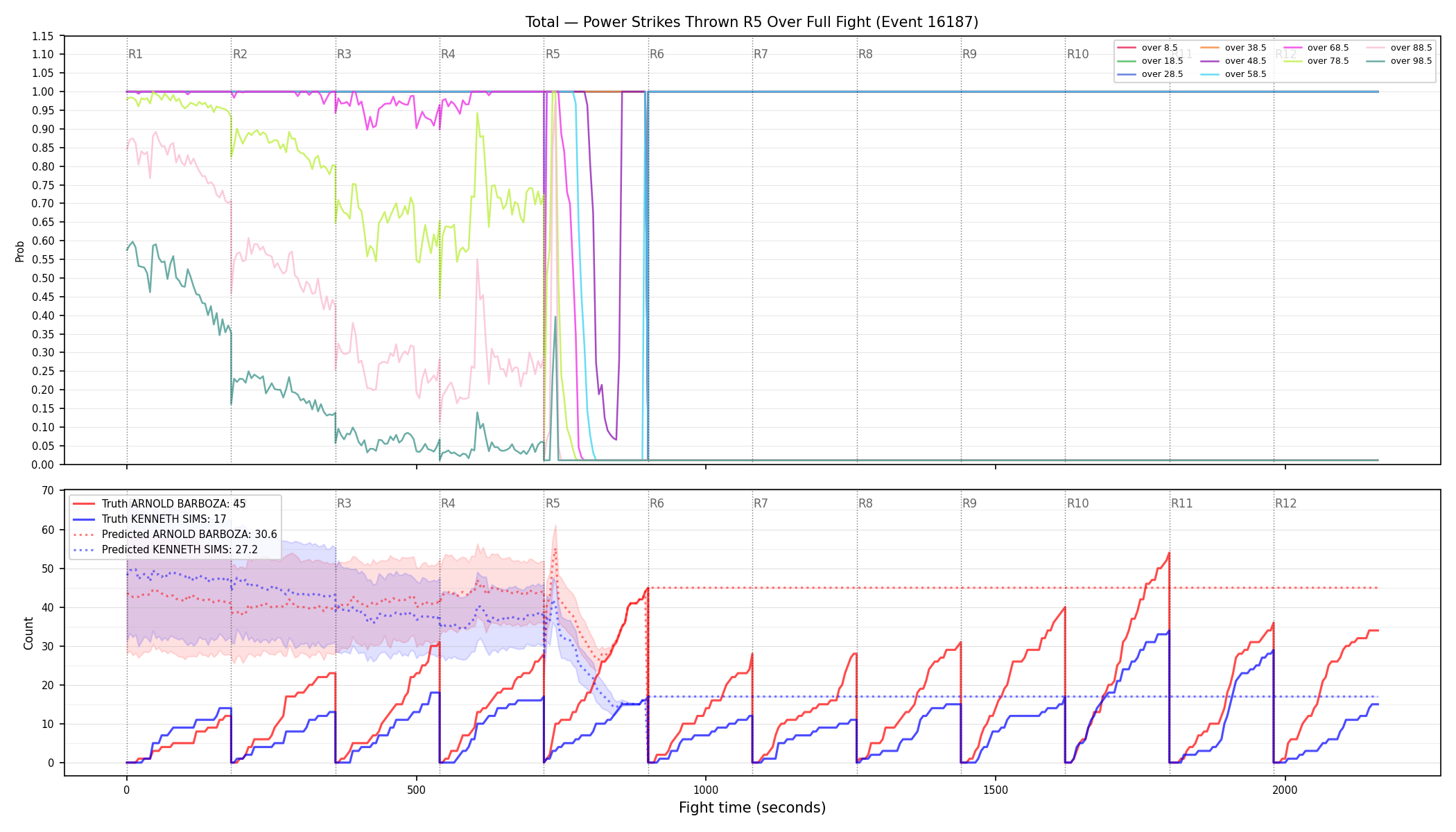Select the 'over 28.5' legend entry
This screenshot has width=1456, height=832.
point(1150,74)
